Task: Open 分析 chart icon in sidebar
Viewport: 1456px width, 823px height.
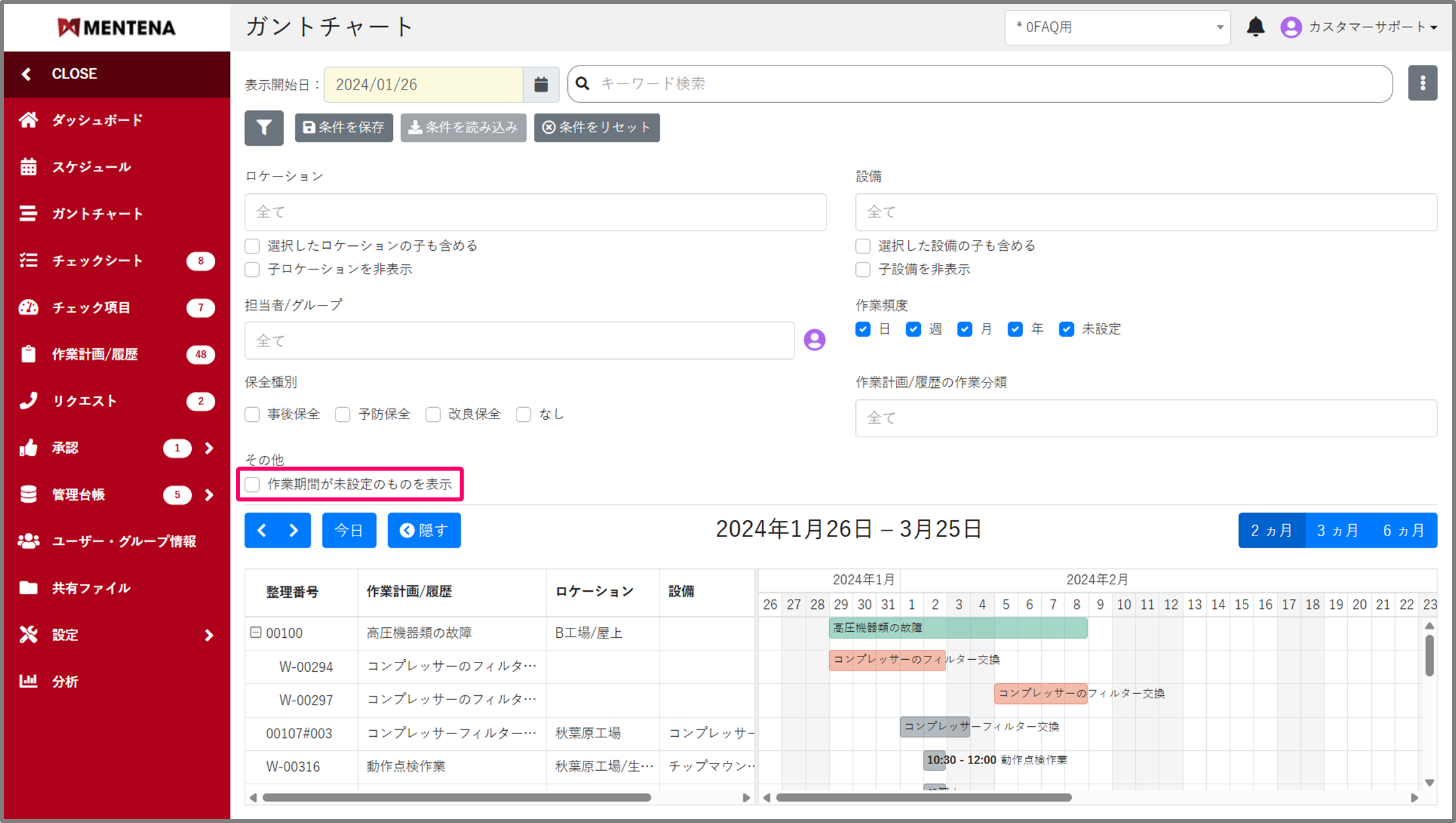Action: click(x=28, y=681)
